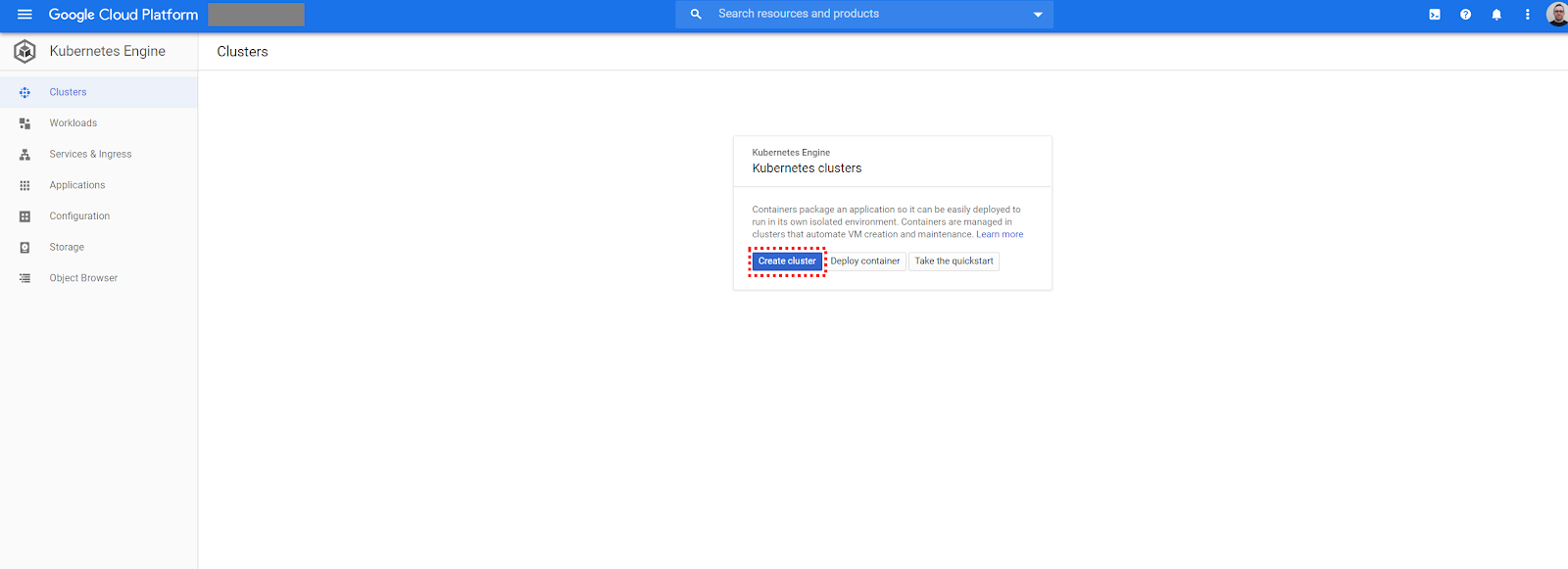This screenshot has height=569, width=1568.
Task: Open the Applications page
Action: tap(98, 185)
